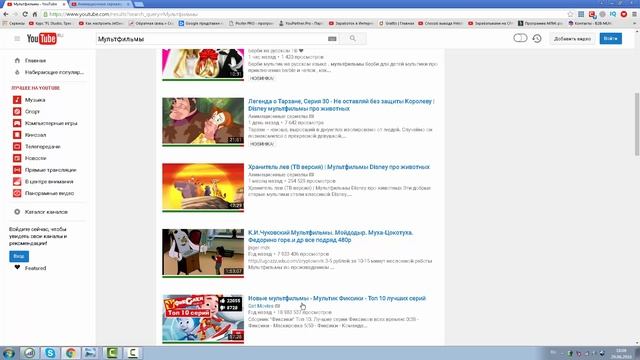Viewport: 640px width, 360px height.
Task: Toggle the switch next to history icon
Action: (520, 38)
